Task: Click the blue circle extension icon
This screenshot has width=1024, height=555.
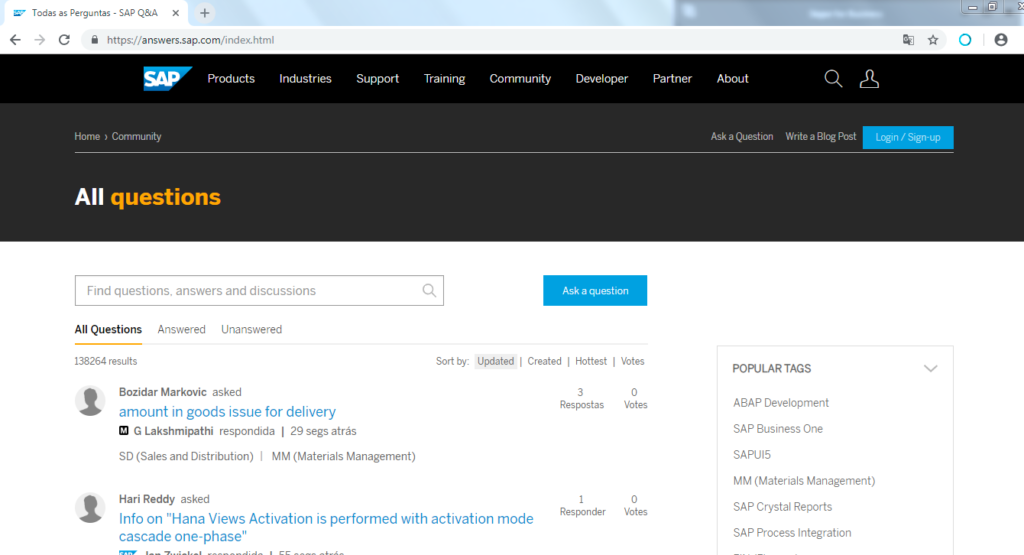Action: coord(965,40)
